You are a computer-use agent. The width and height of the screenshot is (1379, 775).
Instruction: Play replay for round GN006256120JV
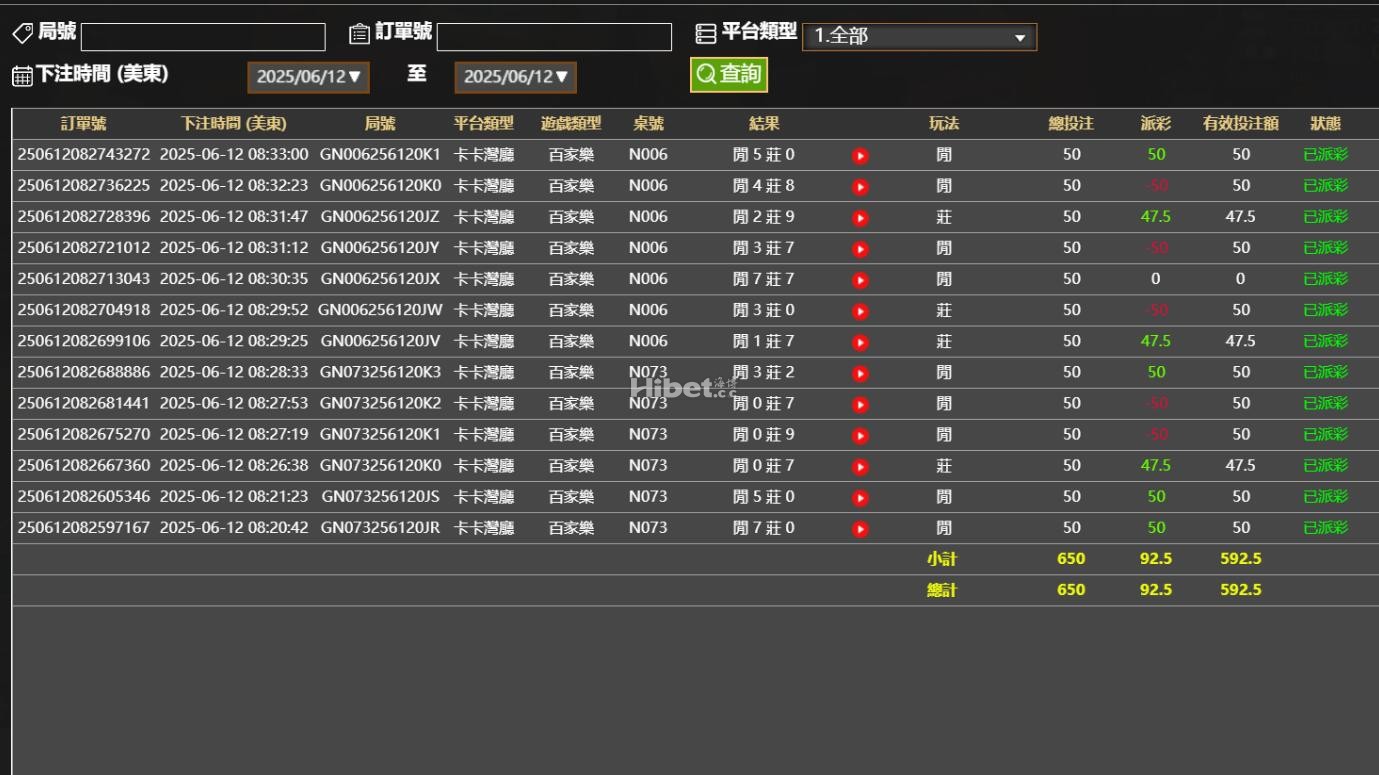pyautogui.click(x=860, y=343)
